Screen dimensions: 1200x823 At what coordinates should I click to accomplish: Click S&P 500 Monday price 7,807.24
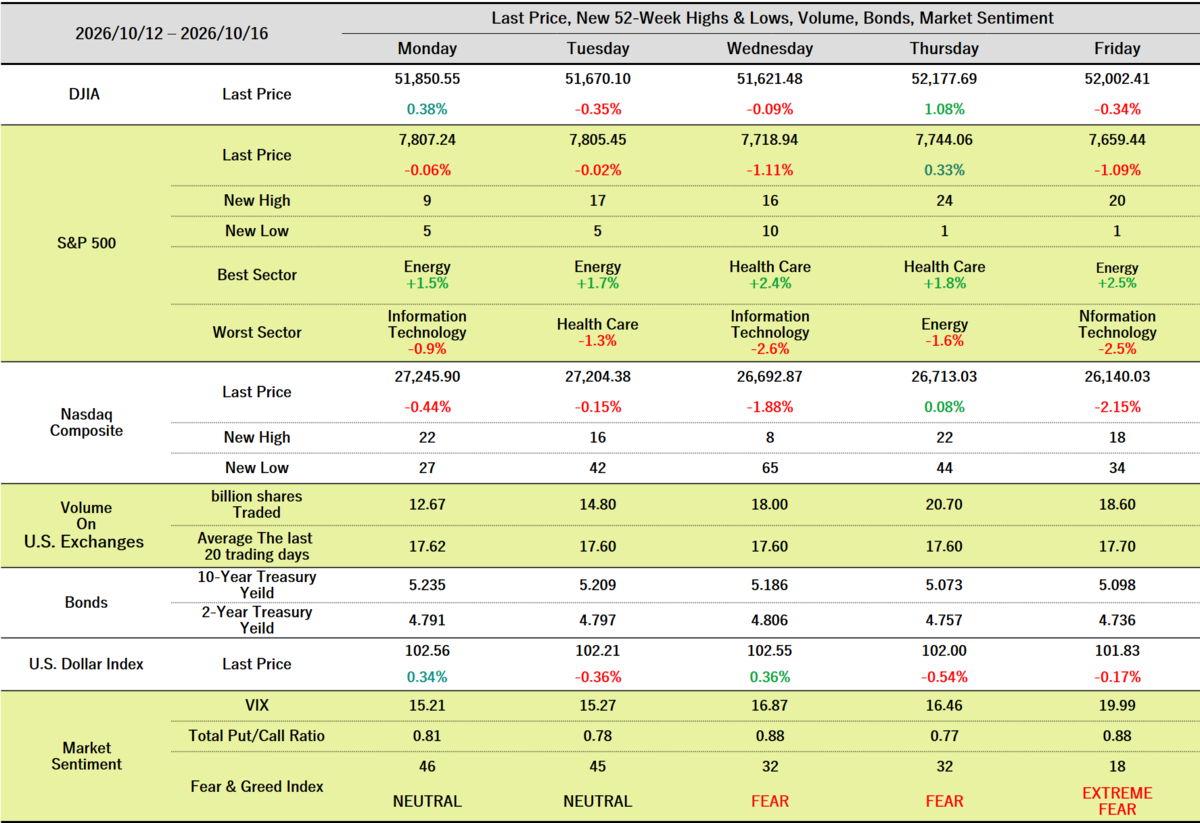tap(427, 138)
